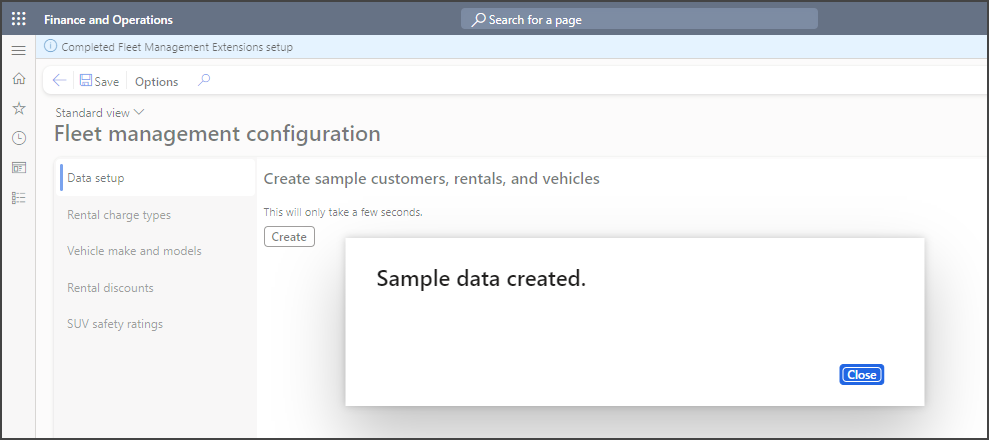Click the Search for a page field
Image resolution: width=989 pixels, height=440 pixels.
click(640, 19)
